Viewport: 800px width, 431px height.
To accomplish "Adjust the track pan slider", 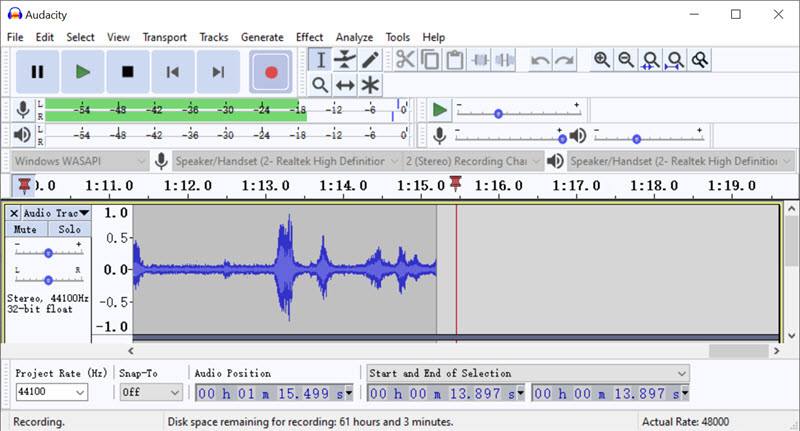I will 48,280.
